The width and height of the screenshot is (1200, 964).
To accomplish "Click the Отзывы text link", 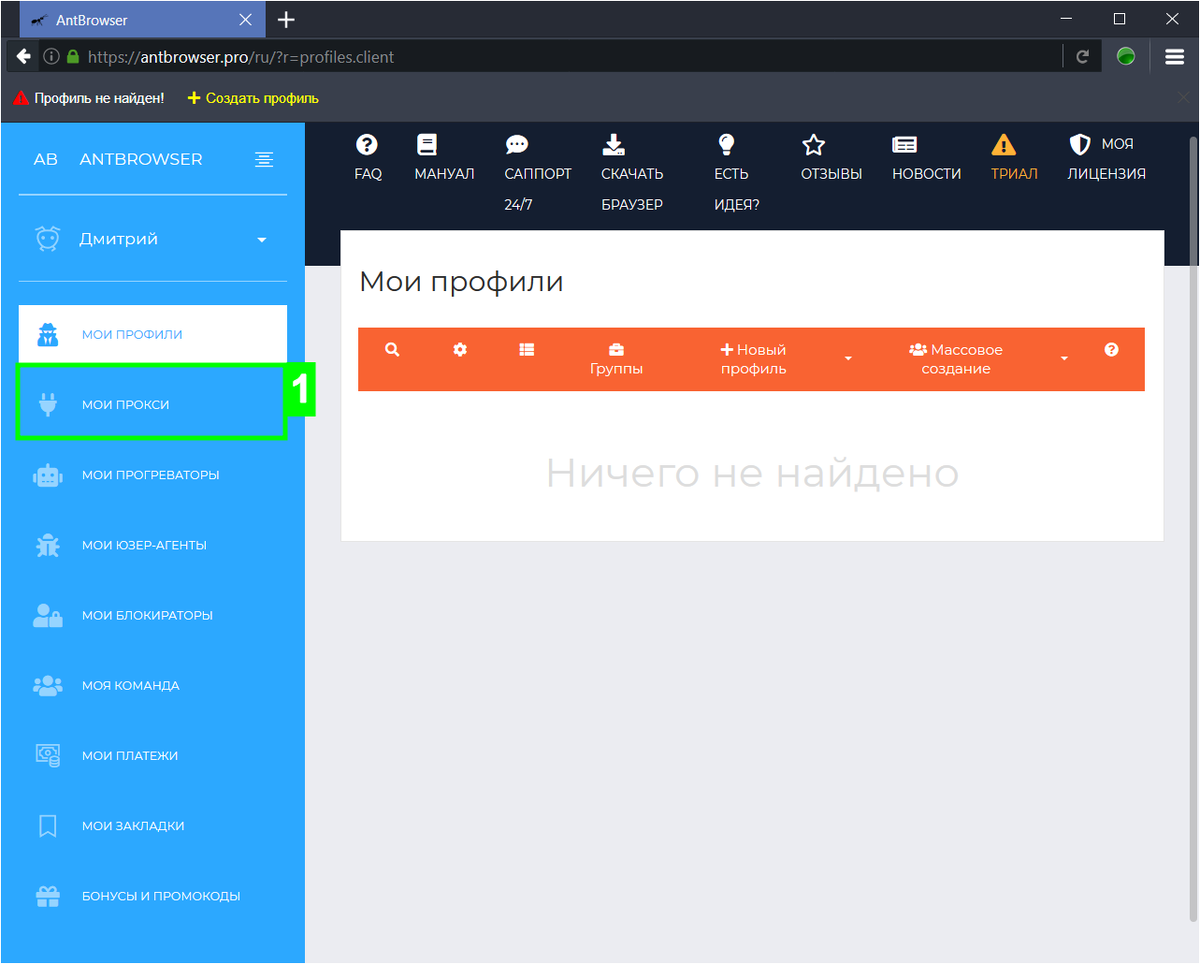I will (x=831, y=173).
